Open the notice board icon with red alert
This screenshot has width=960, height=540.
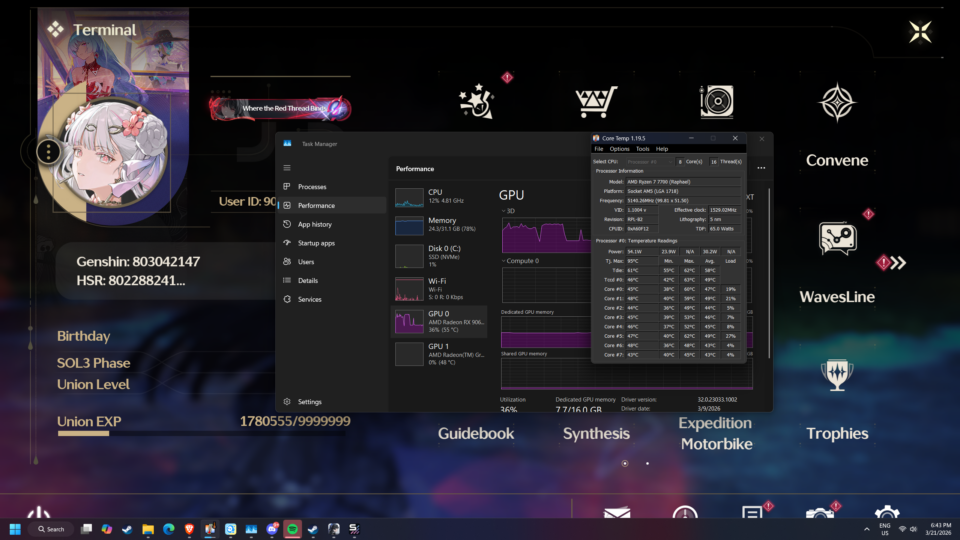[752, 512]
